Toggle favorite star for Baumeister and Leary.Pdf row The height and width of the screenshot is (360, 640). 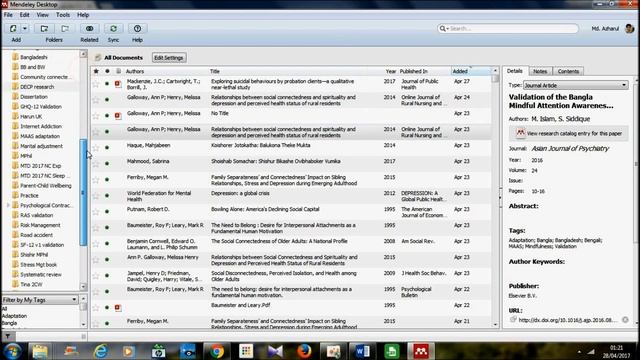[96, 307]
